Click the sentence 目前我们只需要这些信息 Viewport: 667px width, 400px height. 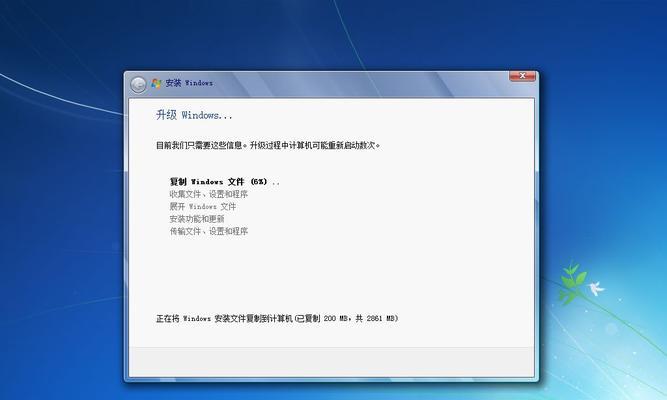pyautogui.click(x=201, y=146)
